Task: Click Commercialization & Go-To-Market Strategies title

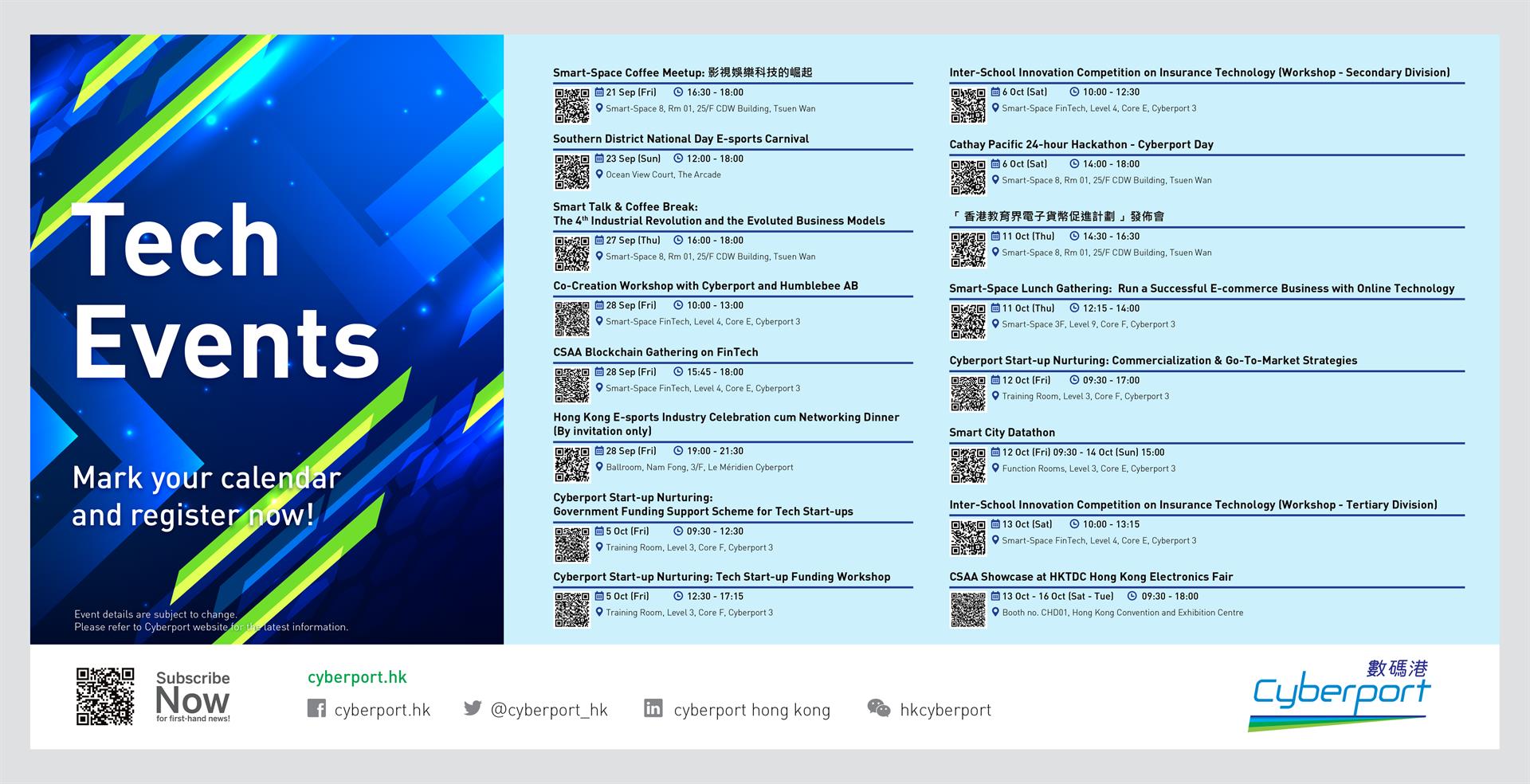Action: tap(1153, 360)
